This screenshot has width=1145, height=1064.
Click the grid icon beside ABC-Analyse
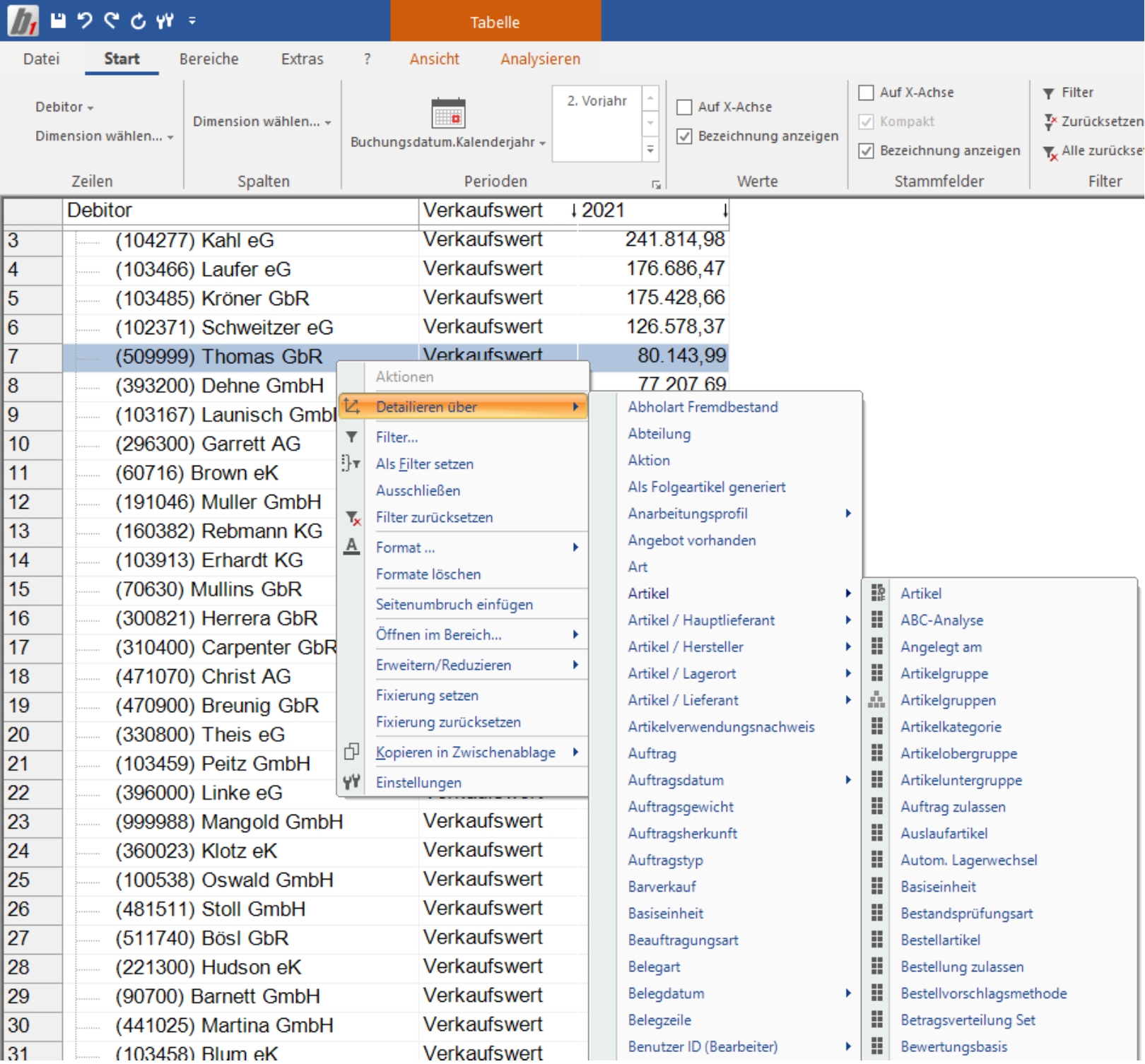point(879,621)
